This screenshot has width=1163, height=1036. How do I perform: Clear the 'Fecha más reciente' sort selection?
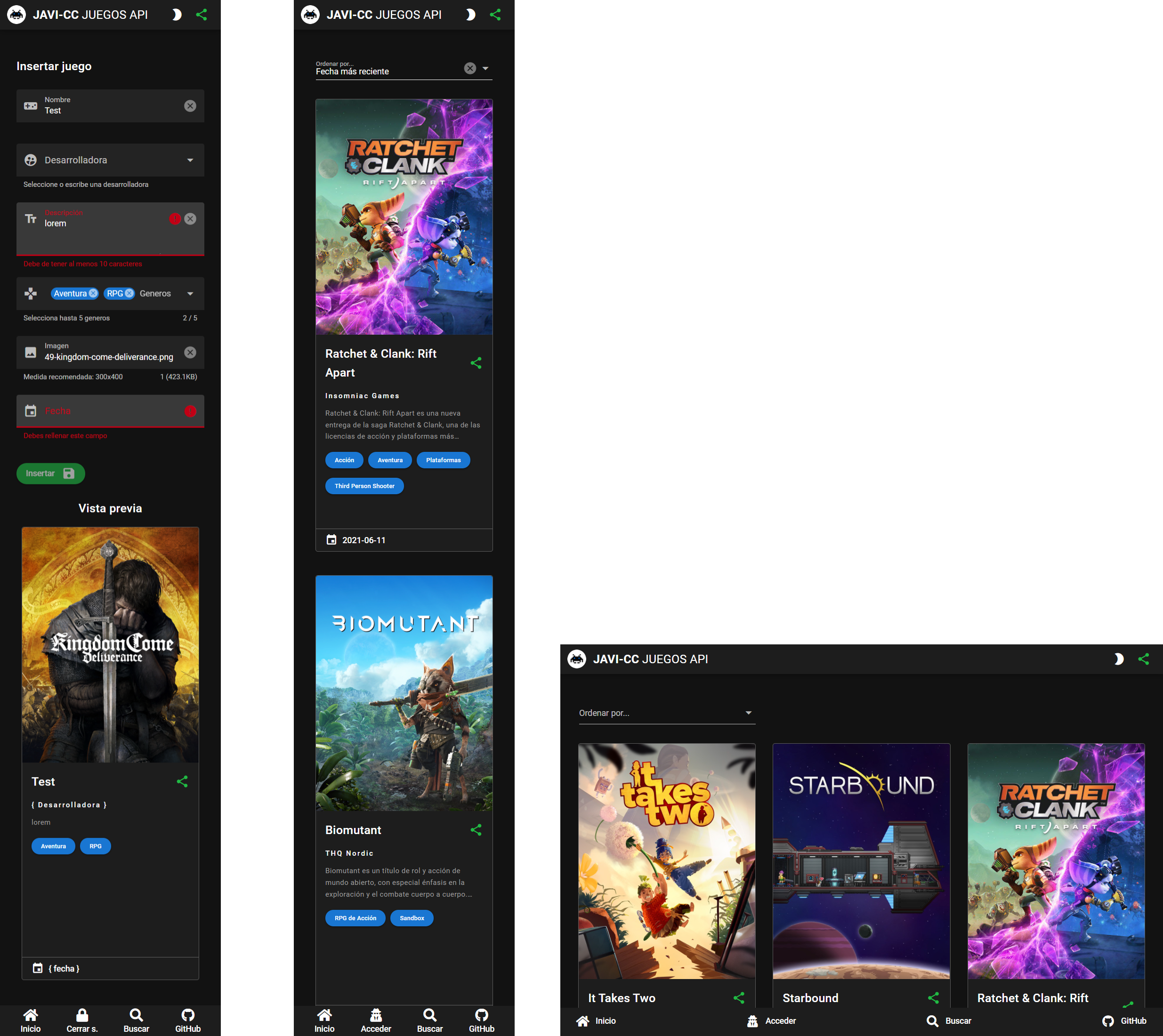click(470, 68)
